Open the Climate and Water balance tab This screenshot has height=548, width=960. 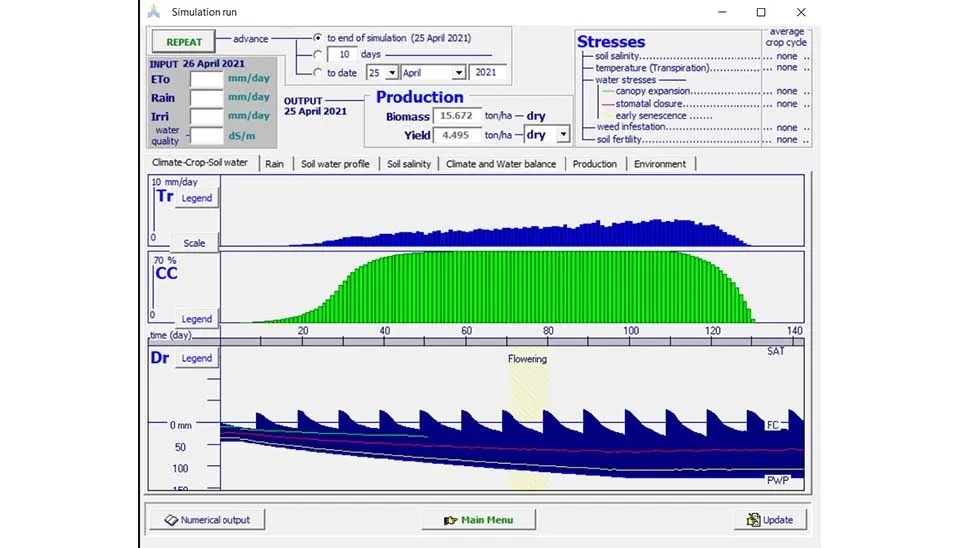500,163
